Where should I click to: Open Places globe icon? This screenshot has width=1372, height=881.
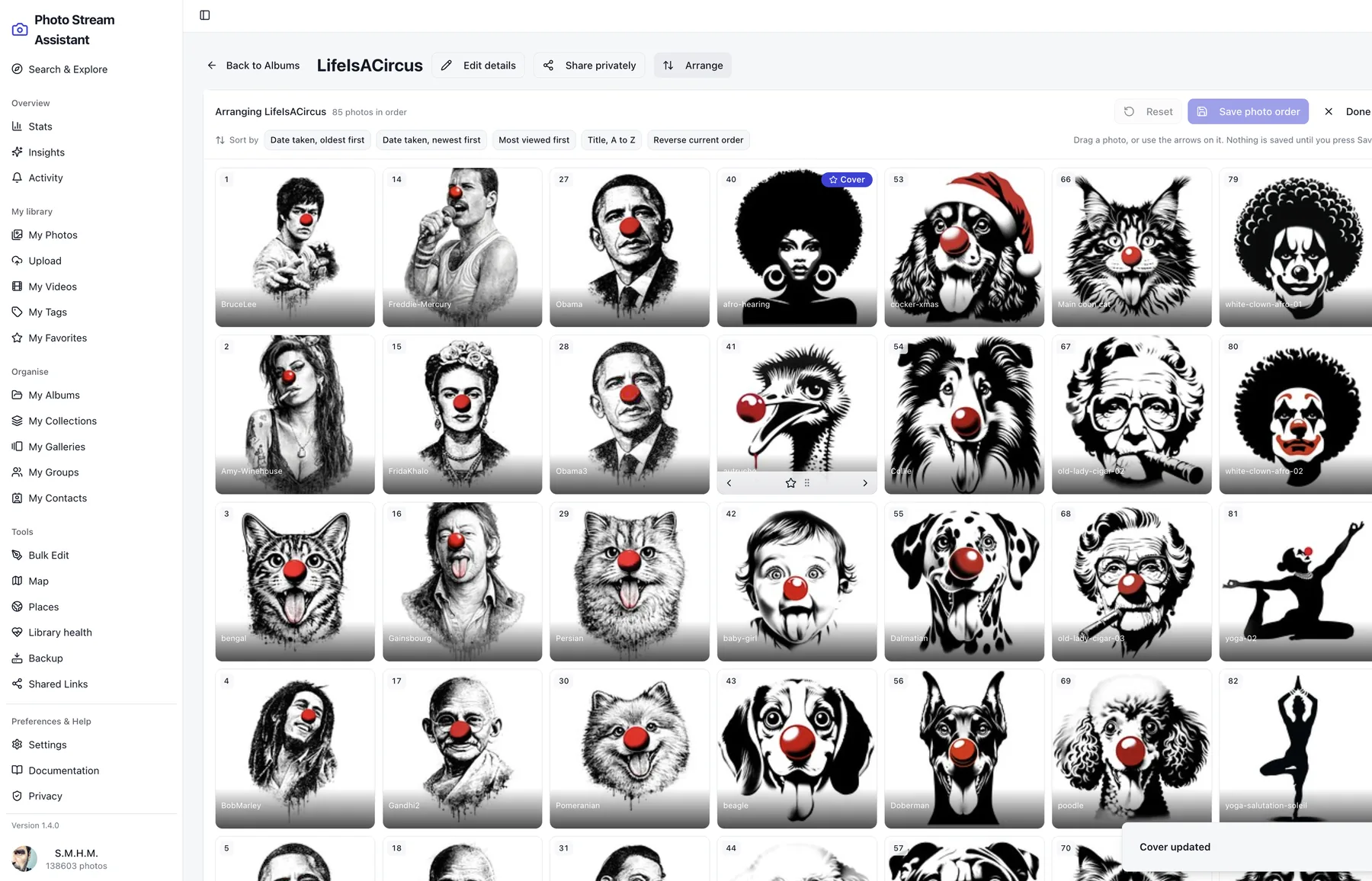17,607
